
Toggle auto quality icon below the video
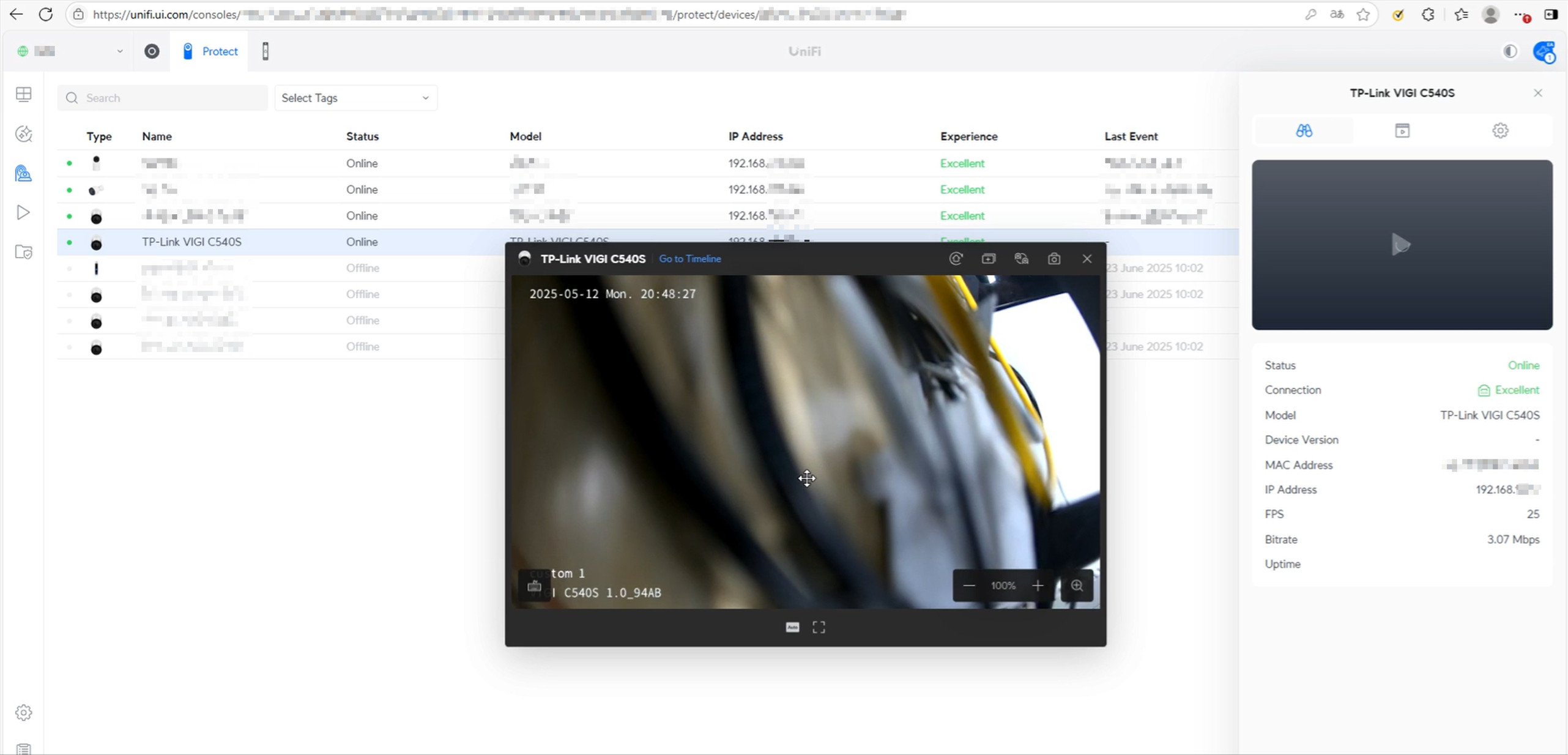792,627
